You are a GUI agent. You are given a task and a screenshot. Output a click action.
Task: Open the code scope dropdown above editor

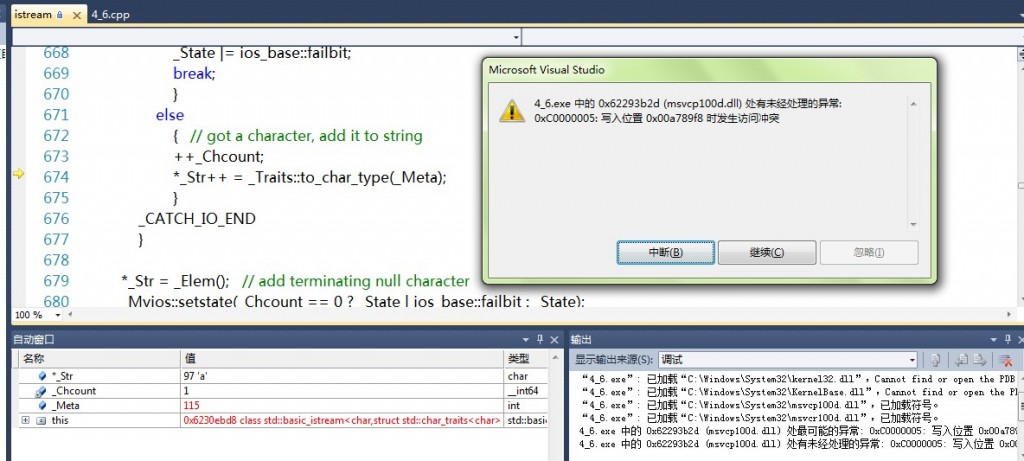point(266,37)
